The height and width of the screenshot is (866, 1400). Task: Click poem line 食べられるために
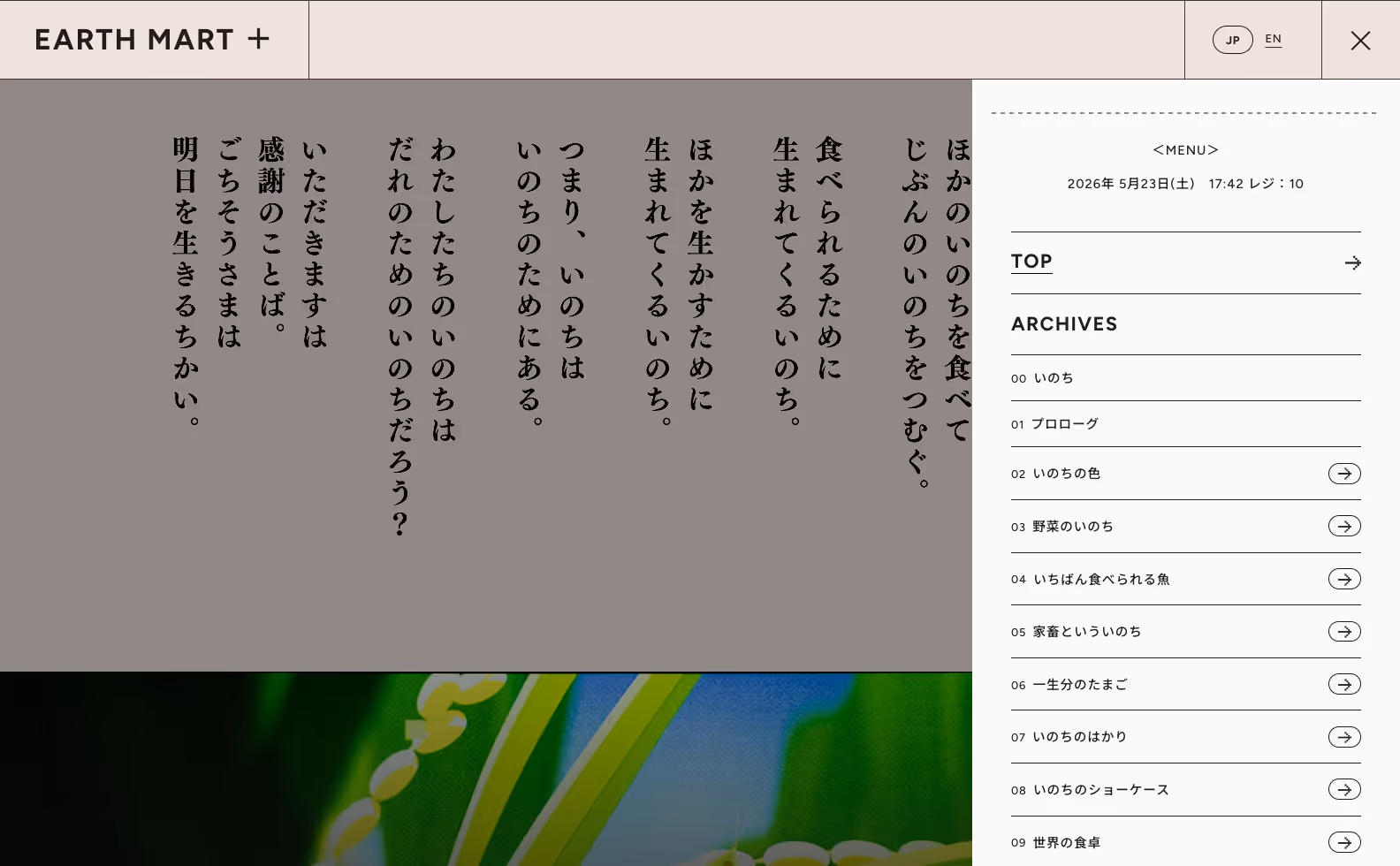point(829,258)
